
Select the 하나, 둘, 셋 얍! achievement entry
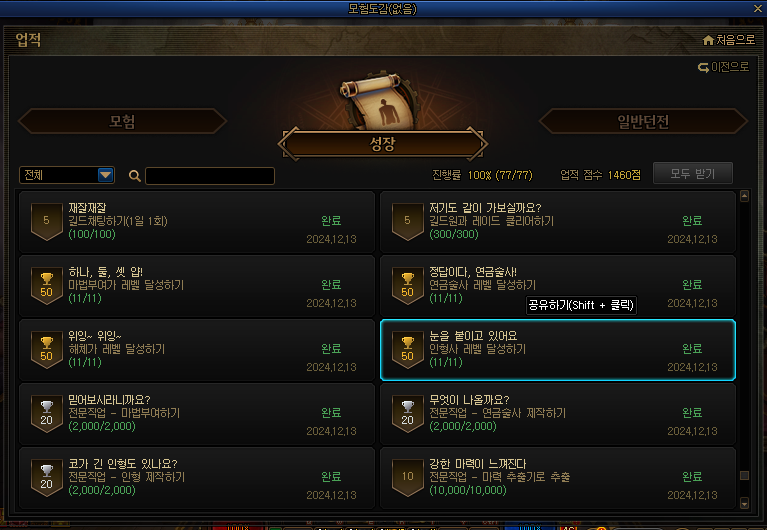pos(197,286)
